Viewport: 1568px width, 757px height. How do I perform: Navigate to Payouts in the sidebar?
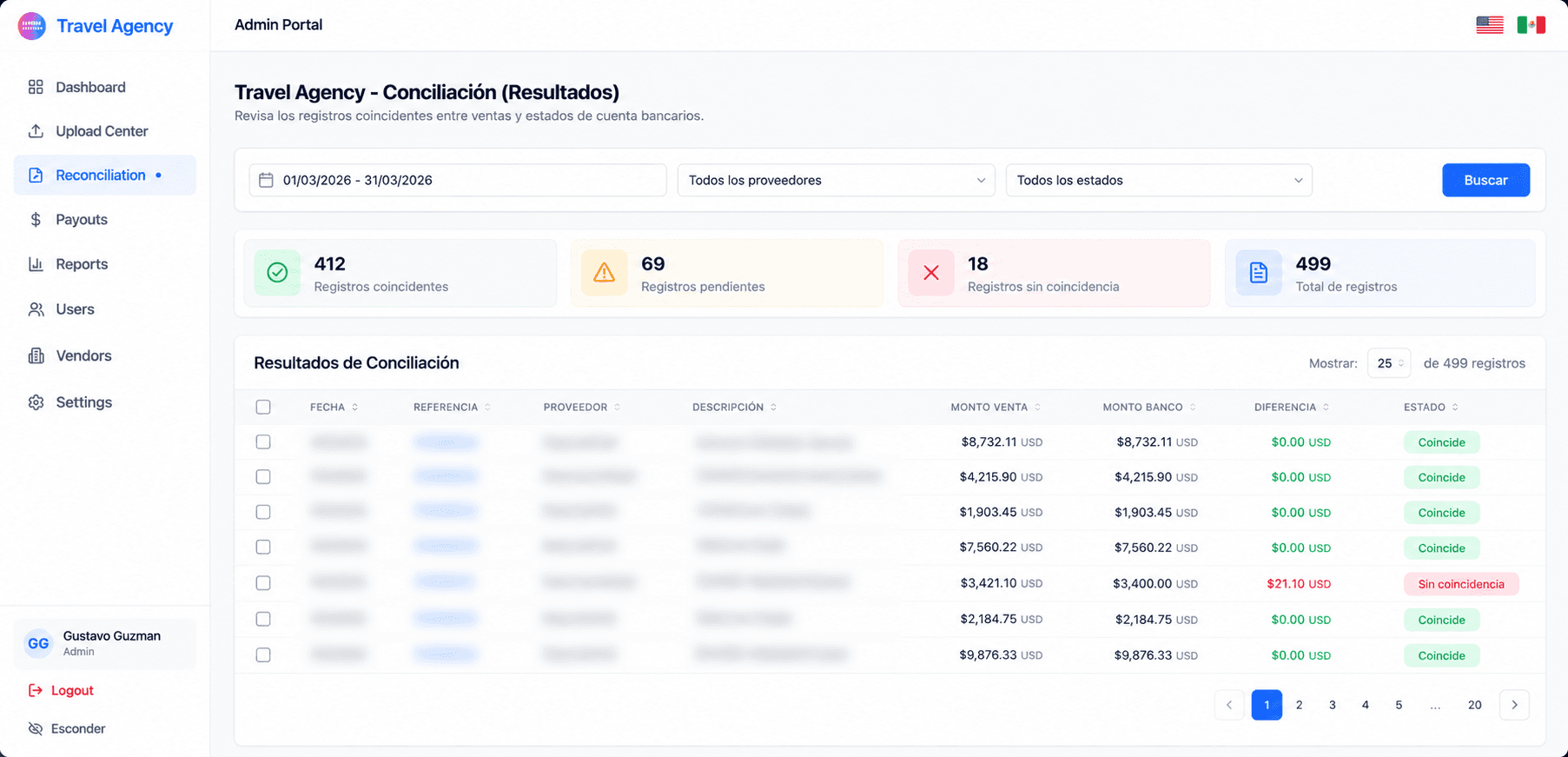pyautogui.click(x=105, y=220)
